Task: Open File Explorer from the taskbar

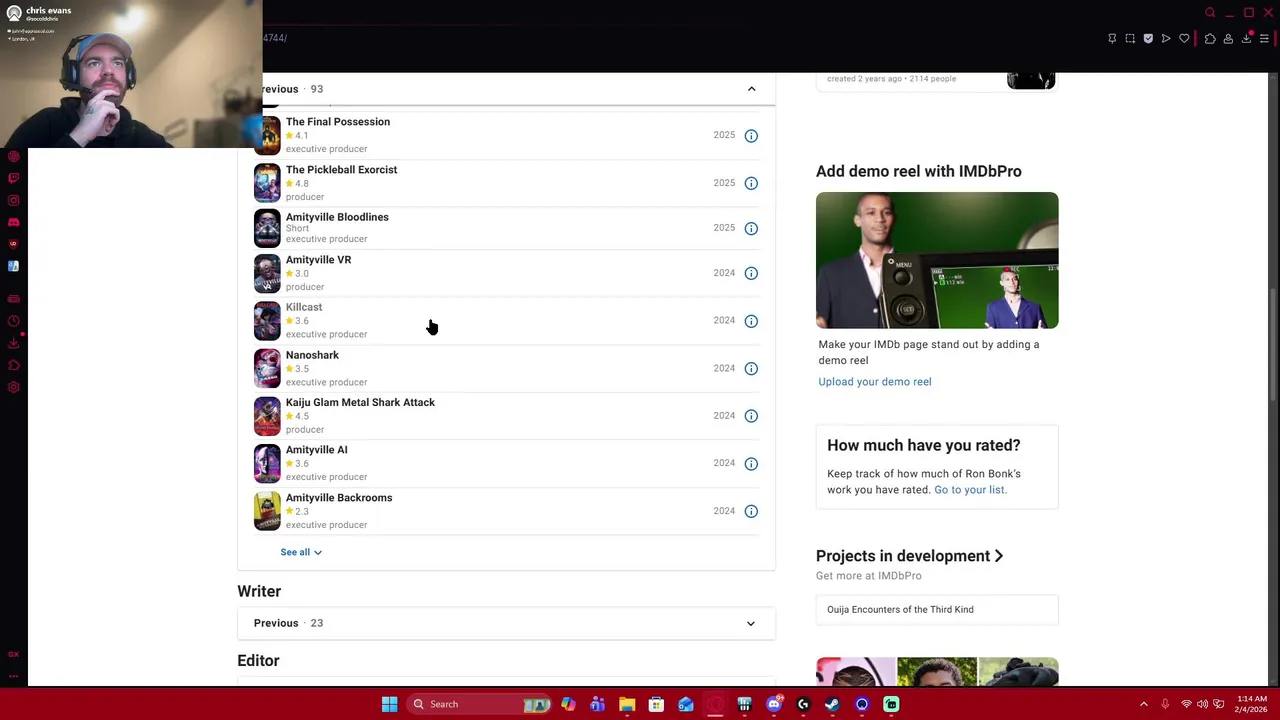Action: click(627, 705)
